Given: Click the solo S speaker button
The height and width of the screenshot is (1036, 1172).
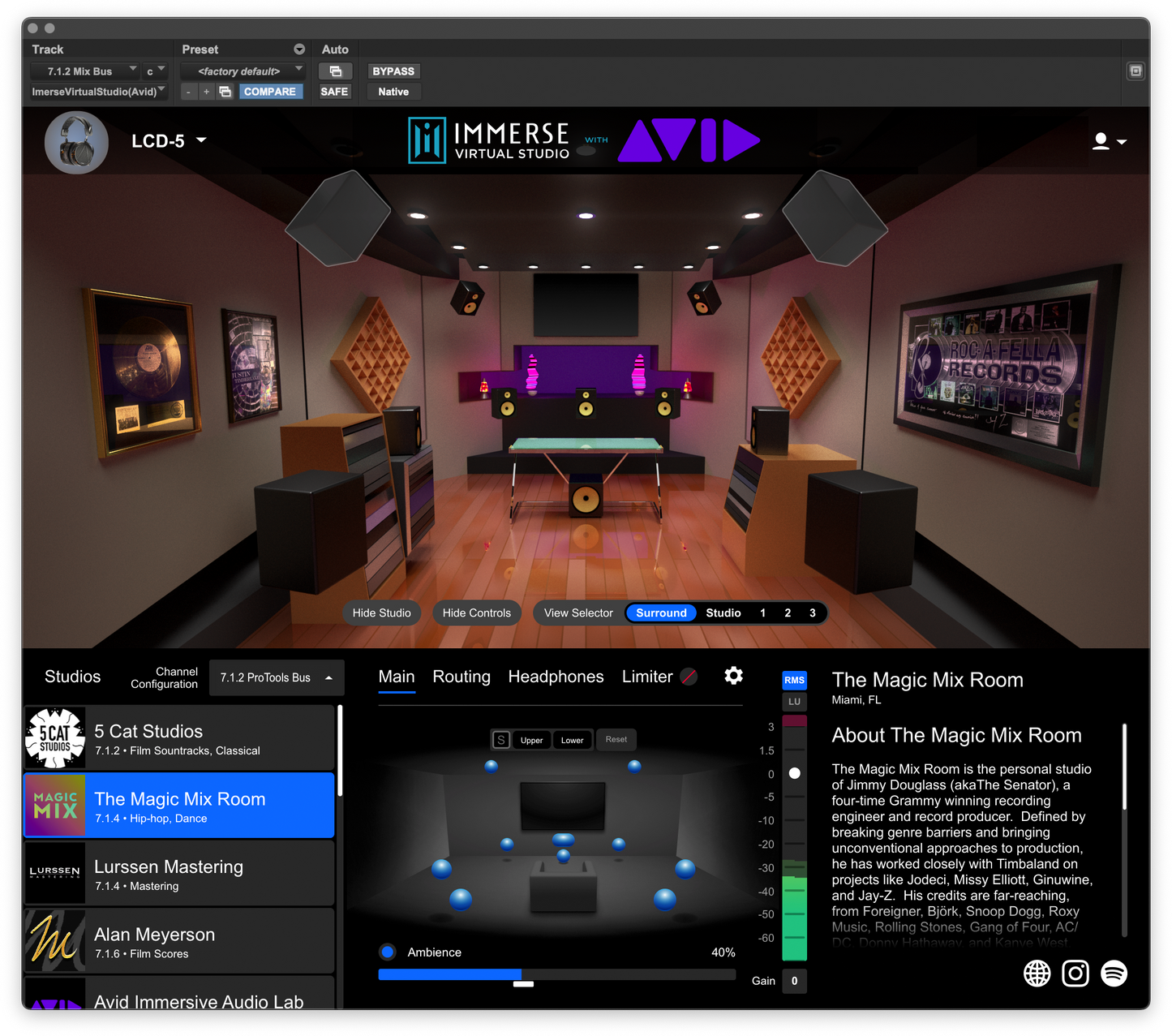Looking at the screenshot, I should (x=501, y=740).
